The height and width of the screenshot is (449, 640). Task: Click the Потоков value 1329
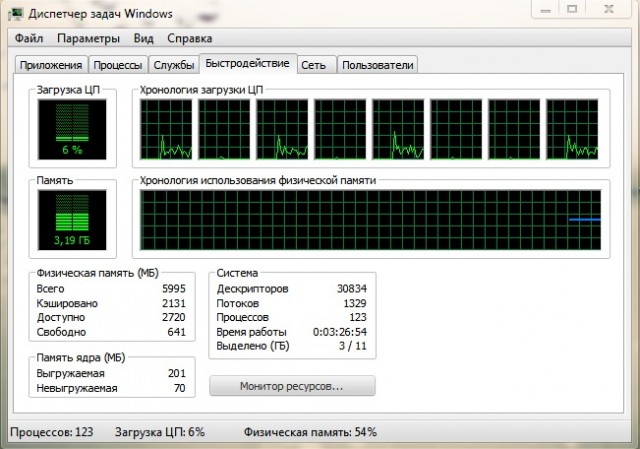[x=355, y=303]
